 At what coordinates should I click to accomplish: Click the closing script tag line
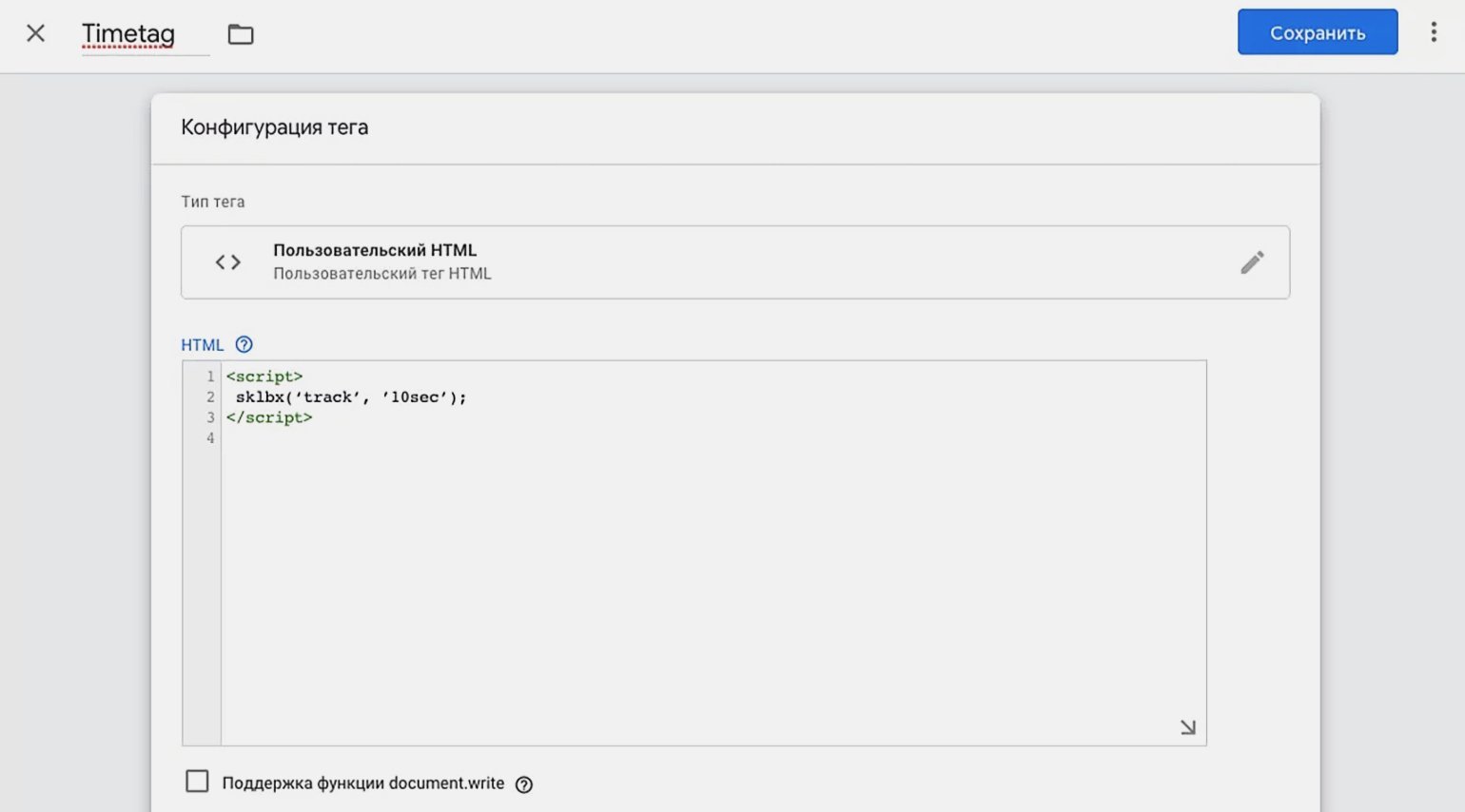click(269, 417)
